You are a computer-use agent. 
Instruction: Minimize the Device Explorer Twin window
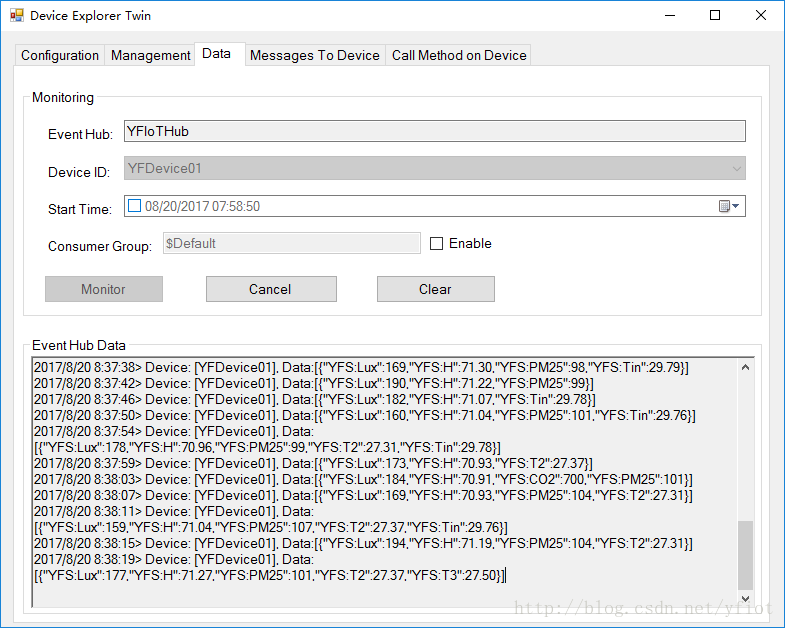pos(670,15)
